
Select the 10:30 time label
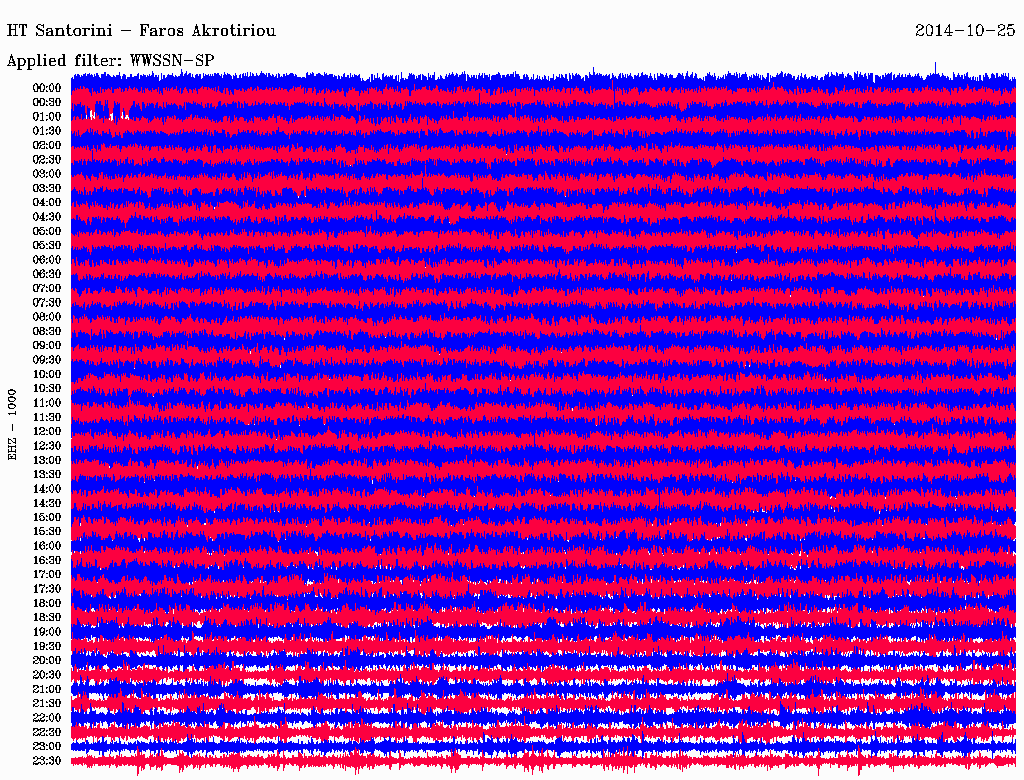pyautogui.click(x=47, y=389)
